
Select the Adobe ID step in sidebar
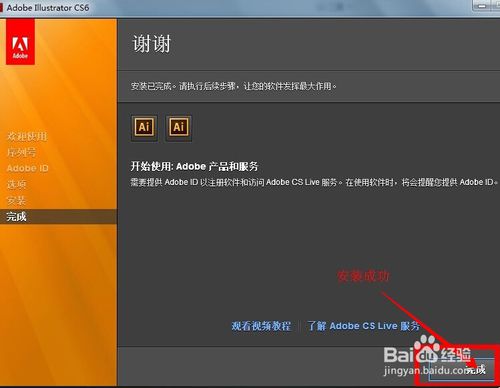[x=28, y=168]
